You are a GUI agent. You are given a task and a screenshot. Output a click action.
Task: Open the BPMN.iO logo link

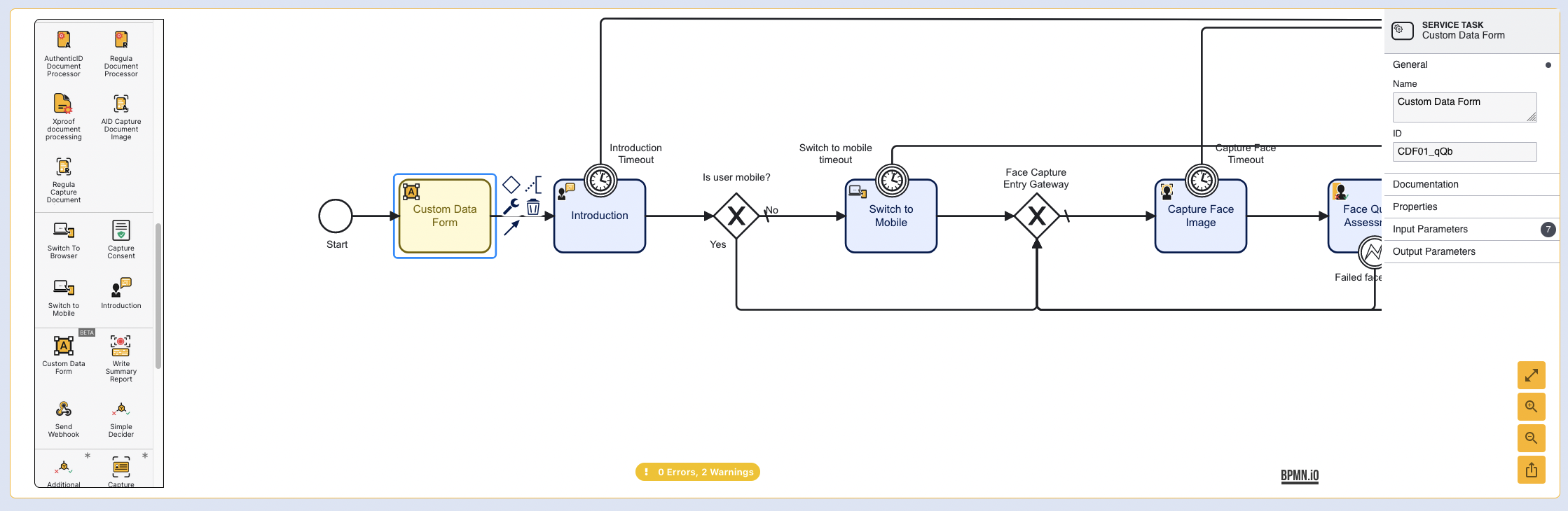click(x=1300, y=476)
